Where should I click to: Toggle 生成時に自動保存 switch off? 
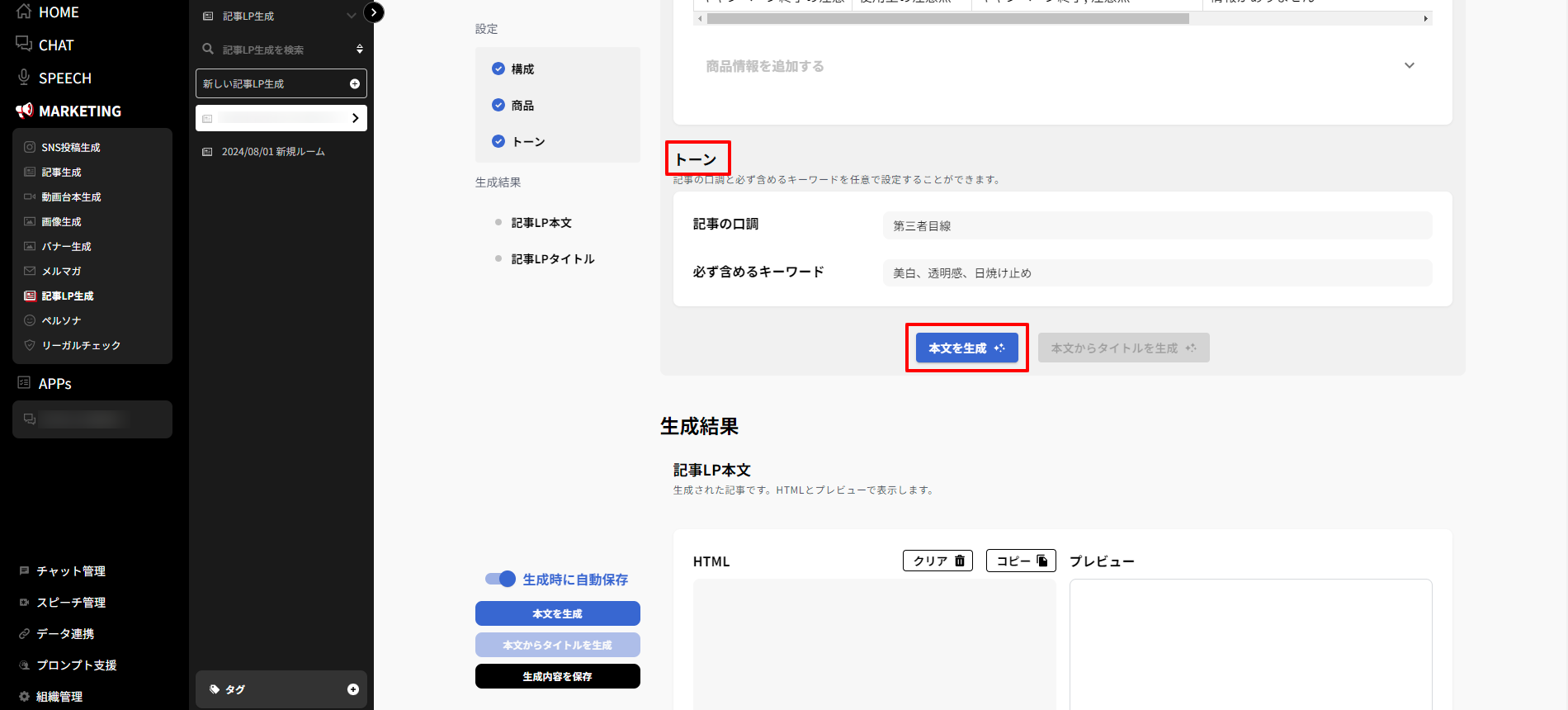500,579
